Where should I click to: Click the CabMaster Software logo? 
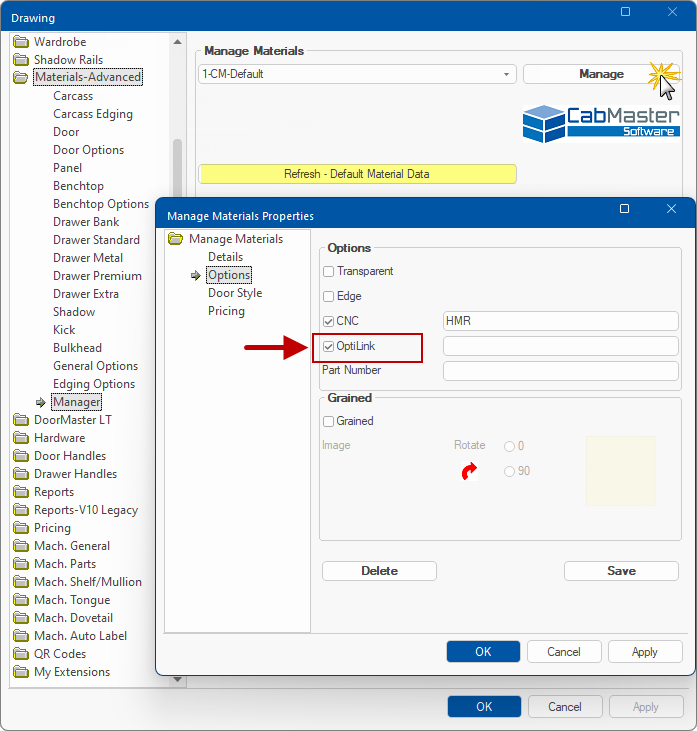tap(600, 122)
